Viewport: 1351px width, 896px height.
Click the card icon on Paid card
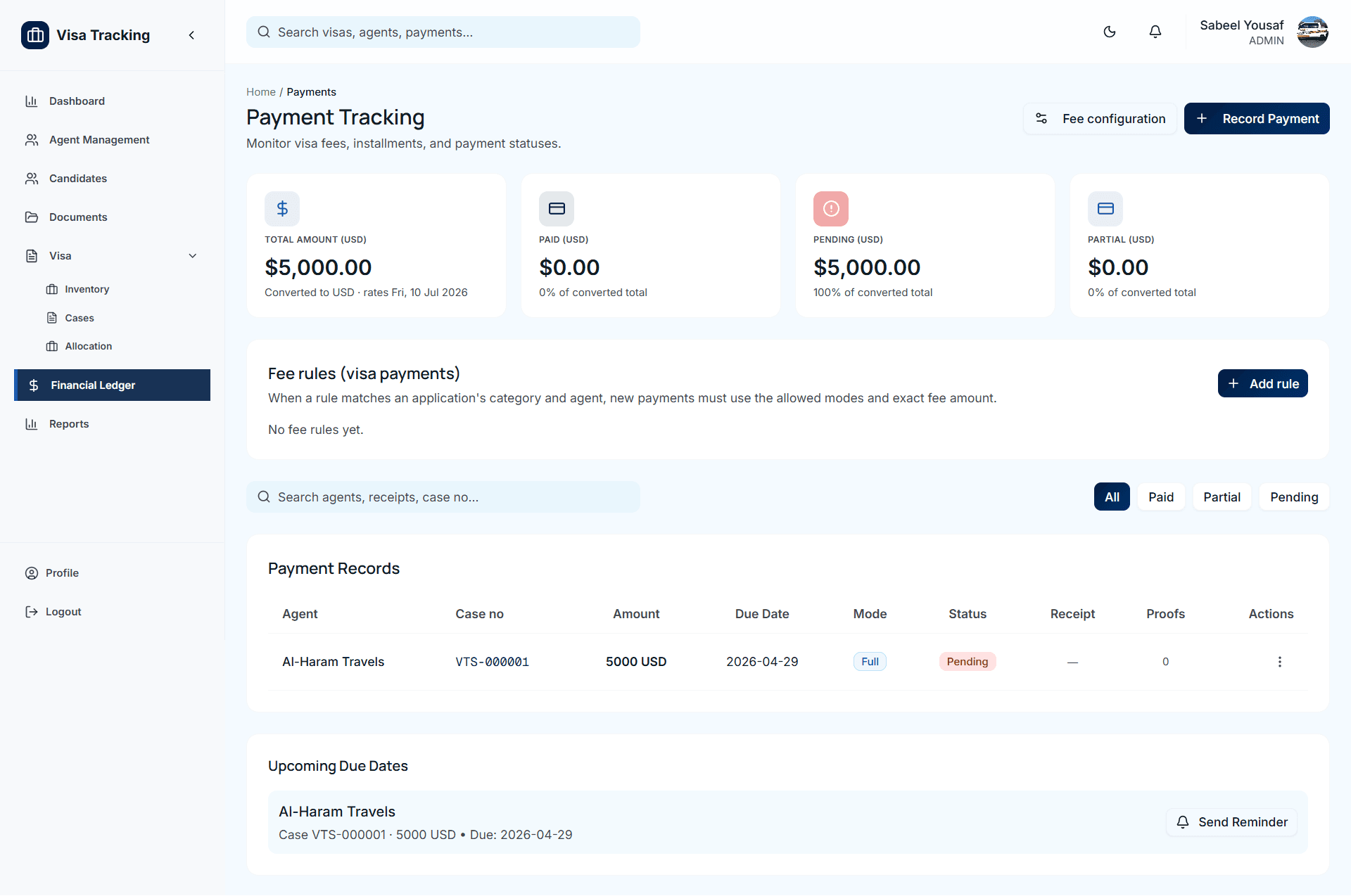[557, 209]
